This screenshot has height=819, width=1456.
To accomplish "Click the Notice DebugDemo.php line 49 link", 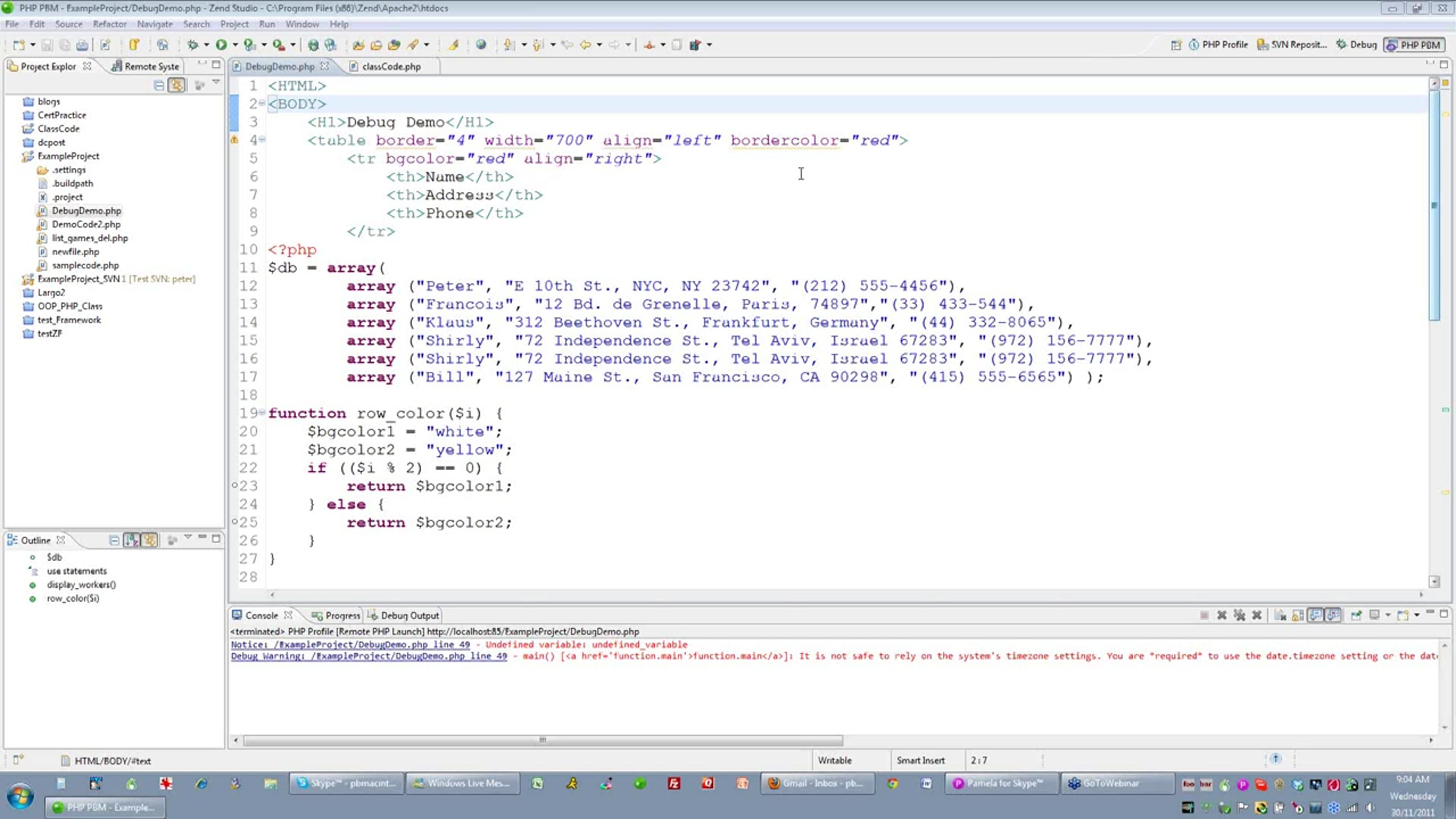I will [x=351, y=644].
